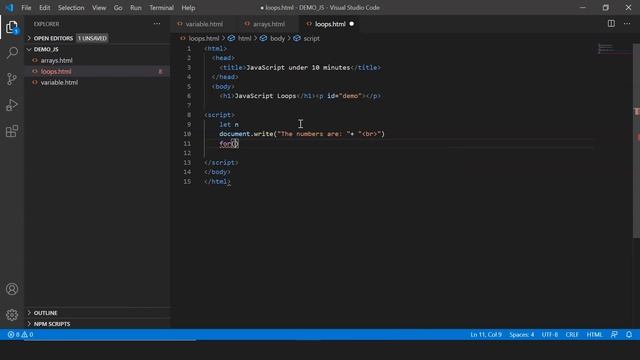Screen dimensions: 640x360
Task: Select loops.html in the explorer tree
Action: click(56, 71)
